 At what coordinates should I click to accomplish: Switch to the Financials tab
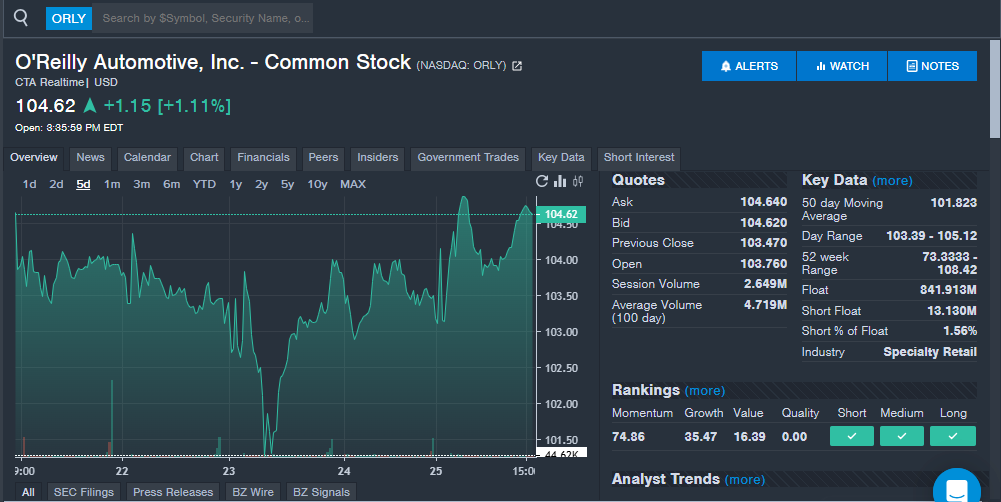pyautogui.click(x=263, y=157)
